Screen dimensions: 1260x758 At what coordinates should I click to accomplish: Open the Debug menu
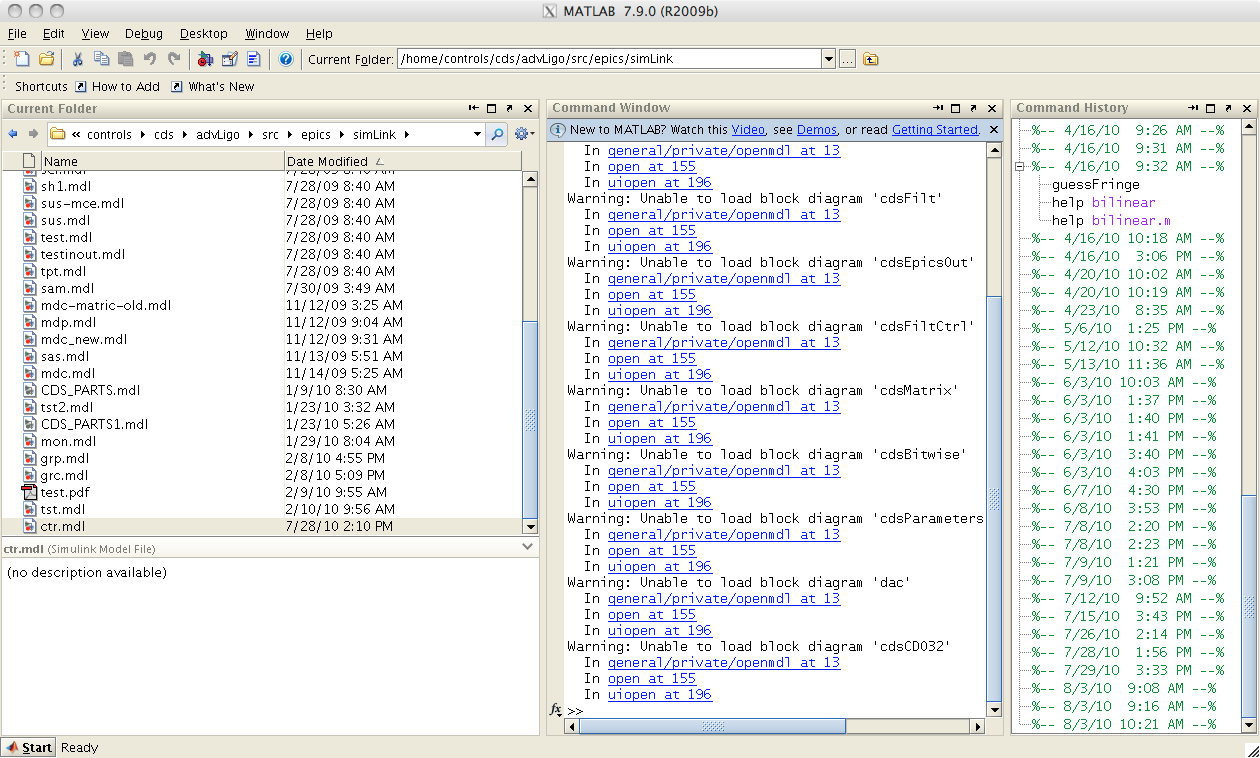(x=144, y=33)
